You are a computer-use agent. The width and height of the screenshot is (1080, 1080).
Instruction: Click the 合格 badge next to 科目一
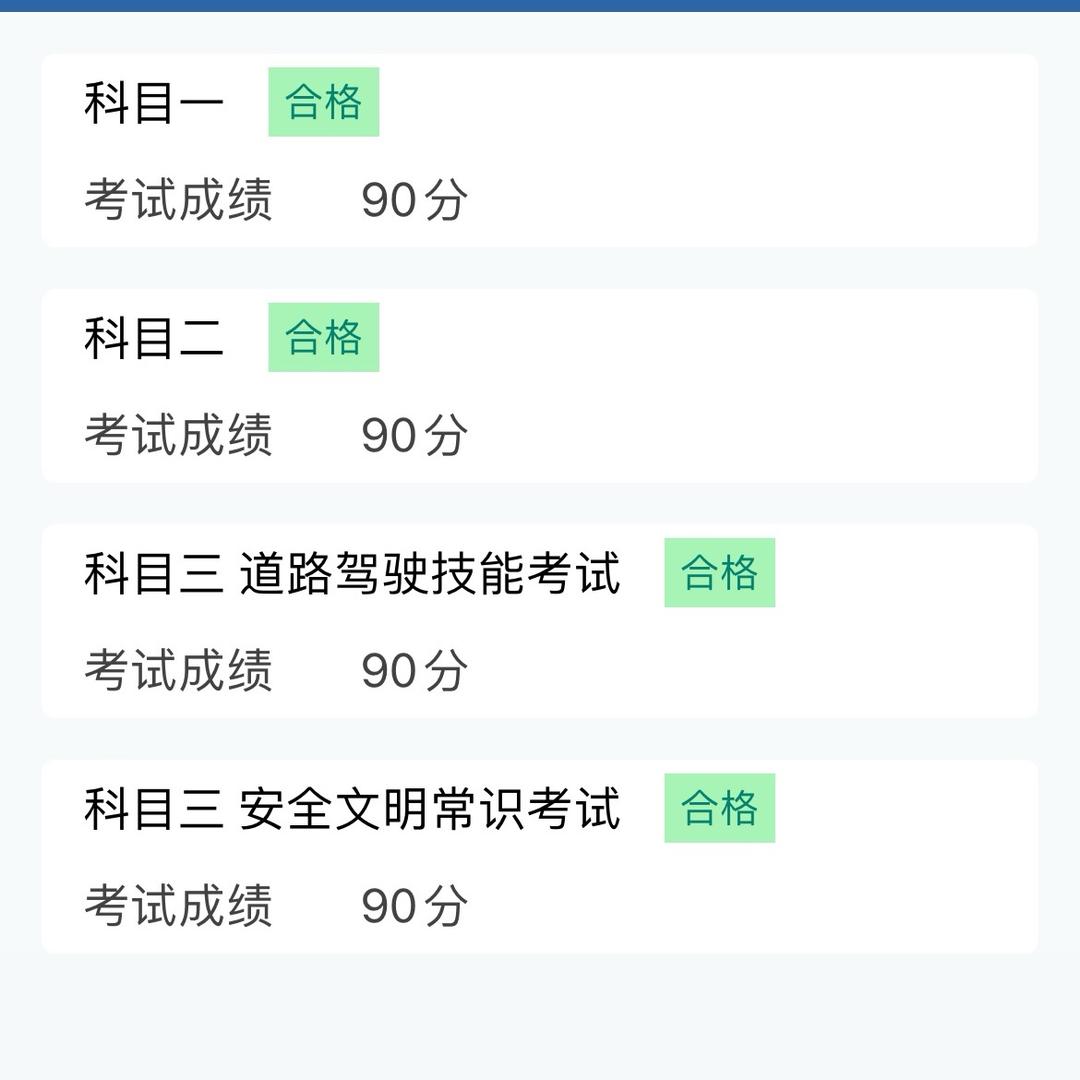tap(323, 100)
